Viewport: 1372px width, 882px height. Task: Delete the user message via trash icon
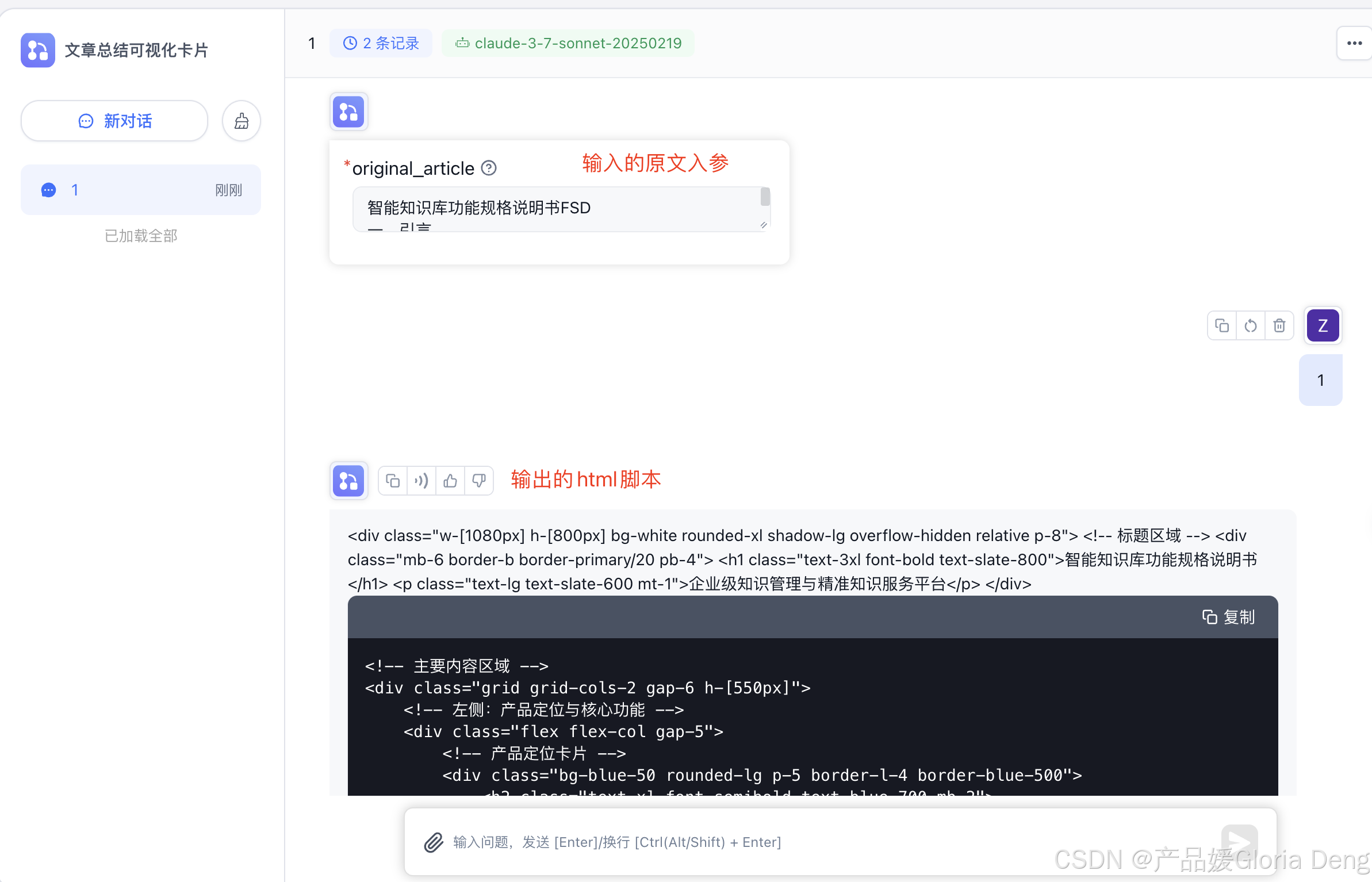point(1279,326)
